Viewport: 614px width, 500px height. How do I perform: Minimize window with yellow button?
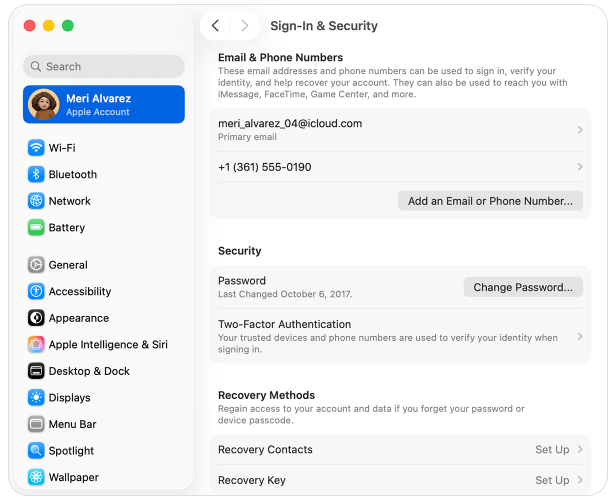tap(49, 25)
